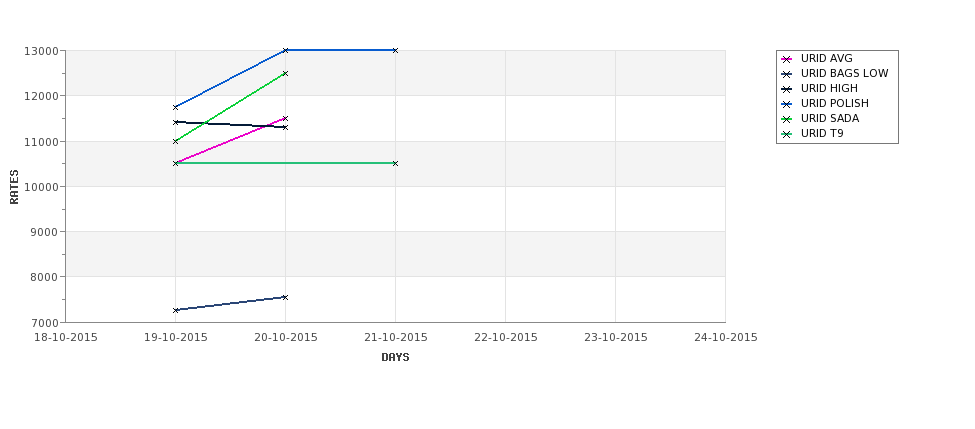Click the magenta AVG point on 20-10-2015
Screen dimensions: 975x429
click(285, 118)
